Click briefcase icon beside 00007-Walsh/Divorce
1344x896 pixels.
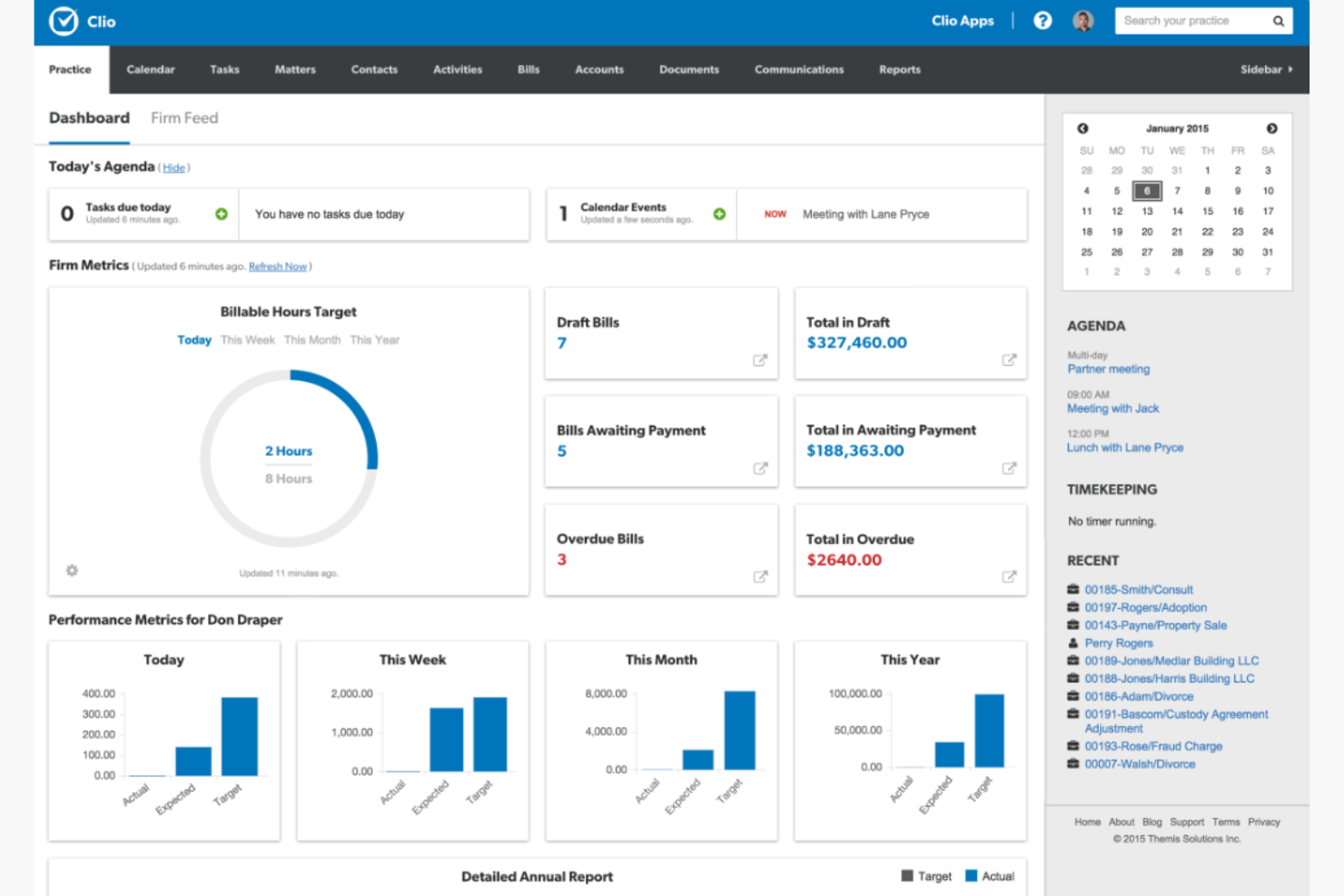click(x=1072, y=763)
